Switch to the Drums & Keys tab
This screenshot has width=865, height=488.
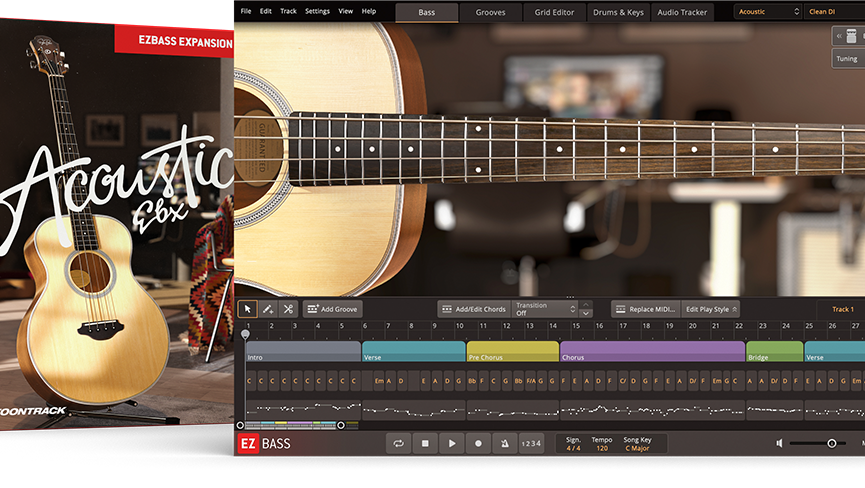coord(618,12)
